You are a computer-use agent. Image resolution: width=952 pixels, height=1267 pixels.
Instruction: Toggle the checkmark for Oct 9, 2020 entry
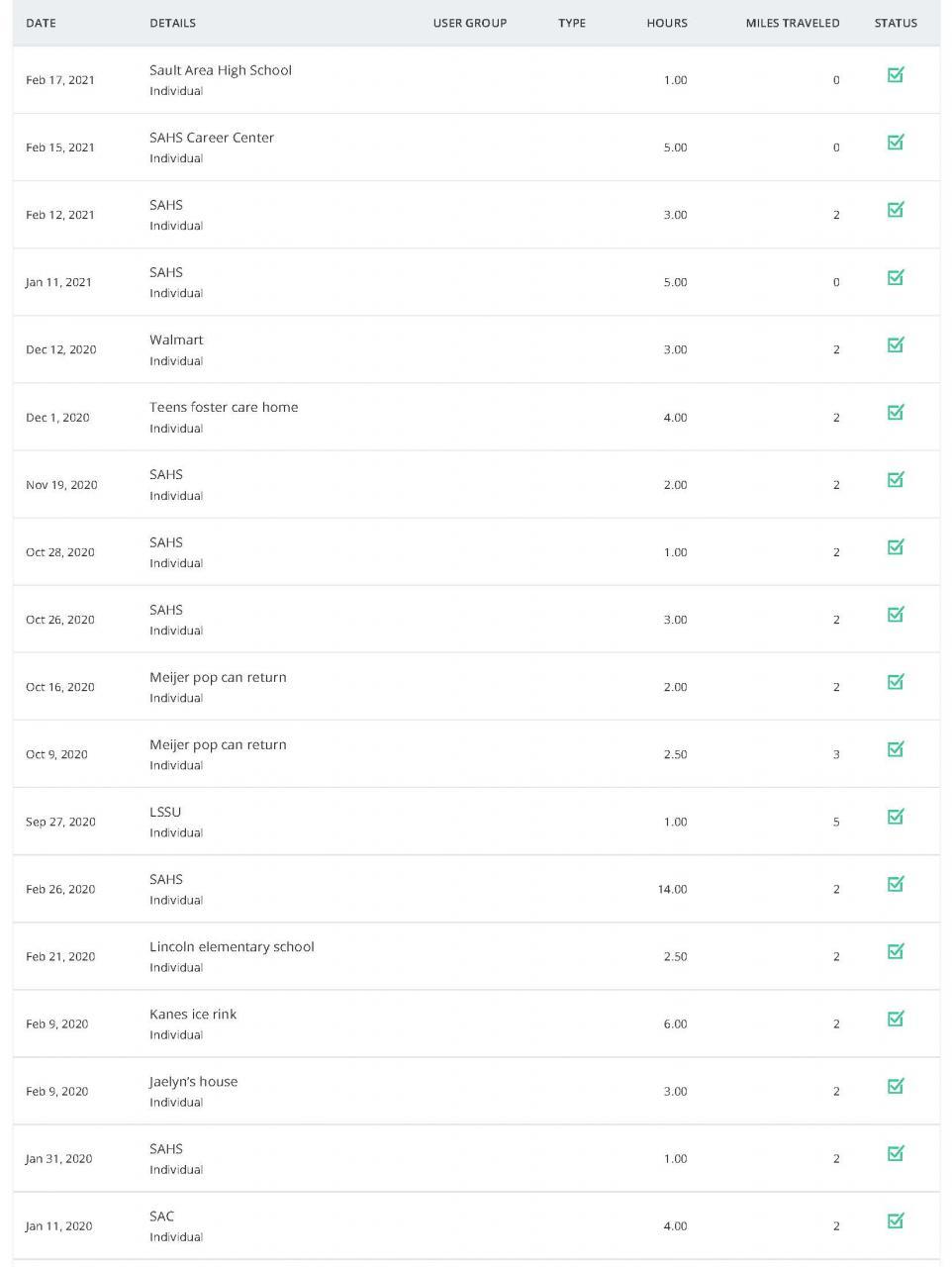(896, 749)
